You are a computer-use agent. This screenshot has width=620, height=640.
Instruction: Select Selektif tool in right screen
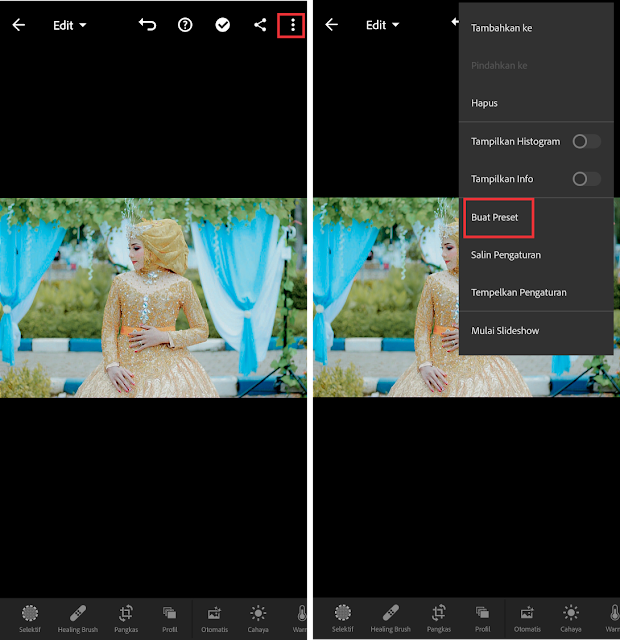pos(342,618)
